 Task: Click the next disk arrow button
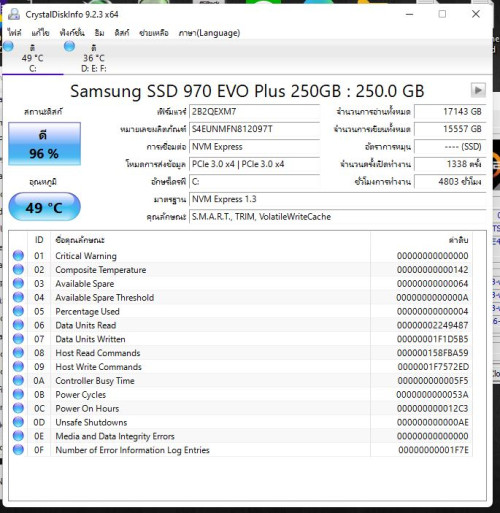point(478,90)
